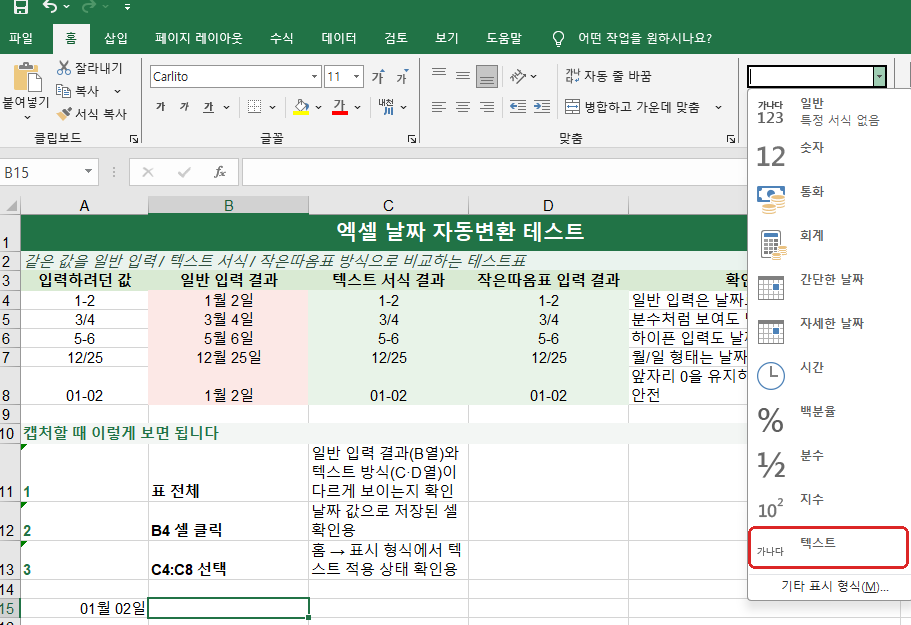Increase font size with larger 가 icon
This screenshot has height=625, width=911.
[x=378, y=77]
